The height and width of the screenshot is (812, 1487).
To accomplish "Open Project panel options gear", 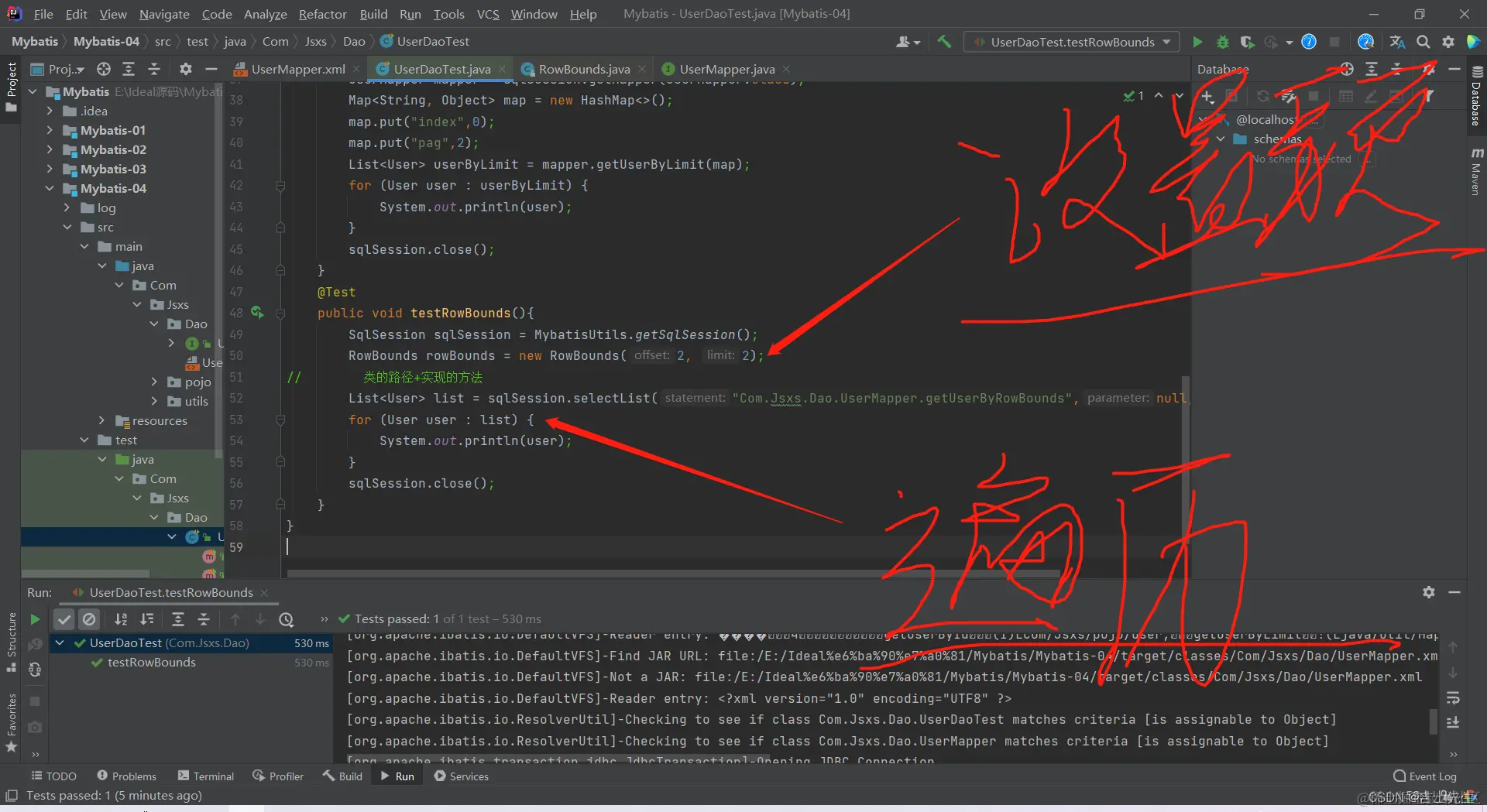I will (186, 69).
